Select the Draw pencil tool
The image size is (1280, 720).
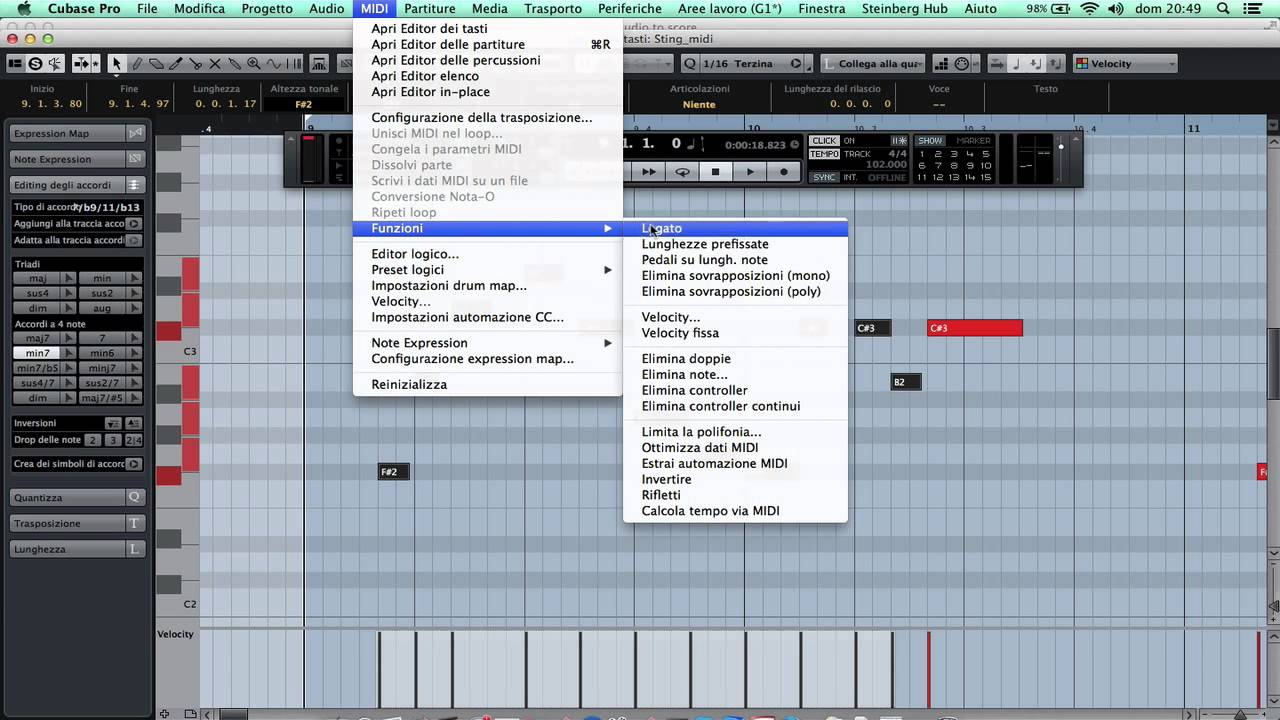click(x=136, y=64)
